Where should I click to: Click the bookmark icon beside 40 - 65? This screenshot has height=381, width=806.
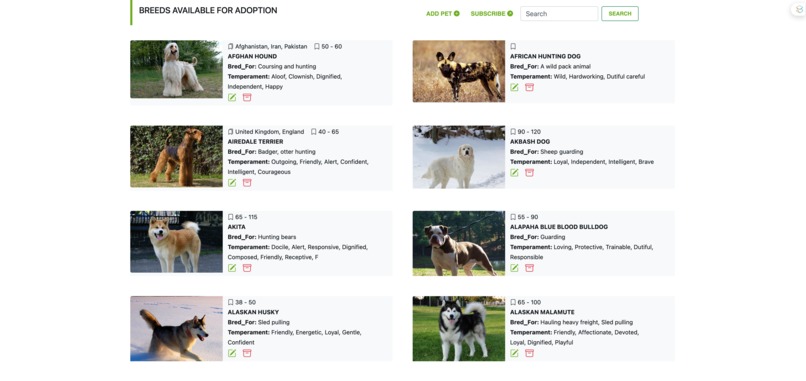coord(314,132)
